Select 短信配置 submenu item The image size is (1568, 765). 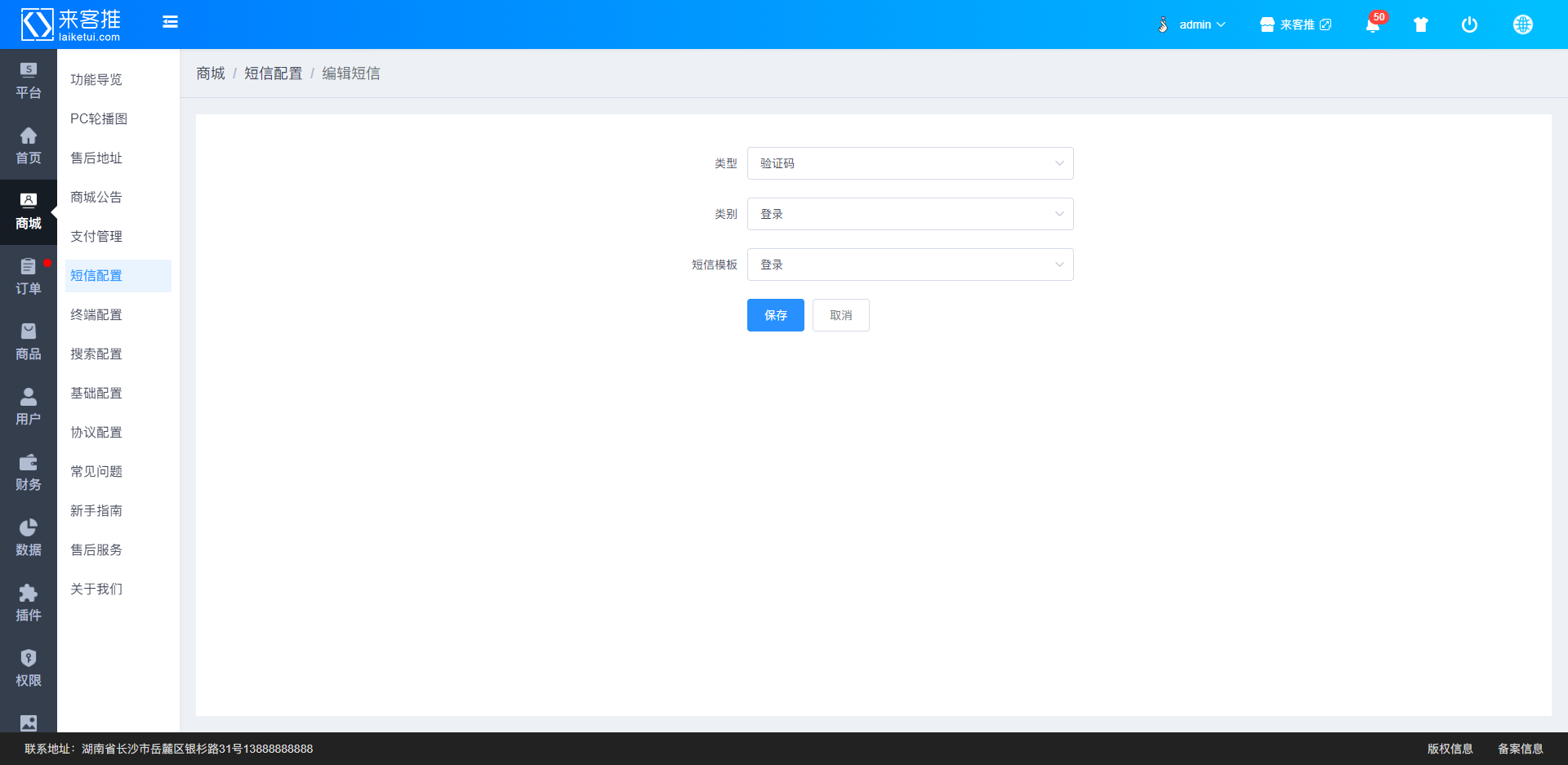(x=118, y=275)
